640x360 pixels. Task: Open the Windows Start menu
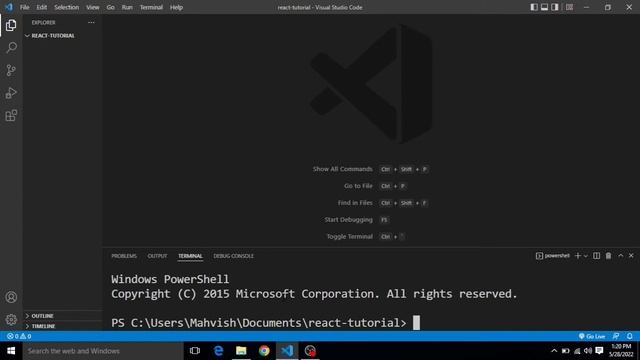pos(11,351)
